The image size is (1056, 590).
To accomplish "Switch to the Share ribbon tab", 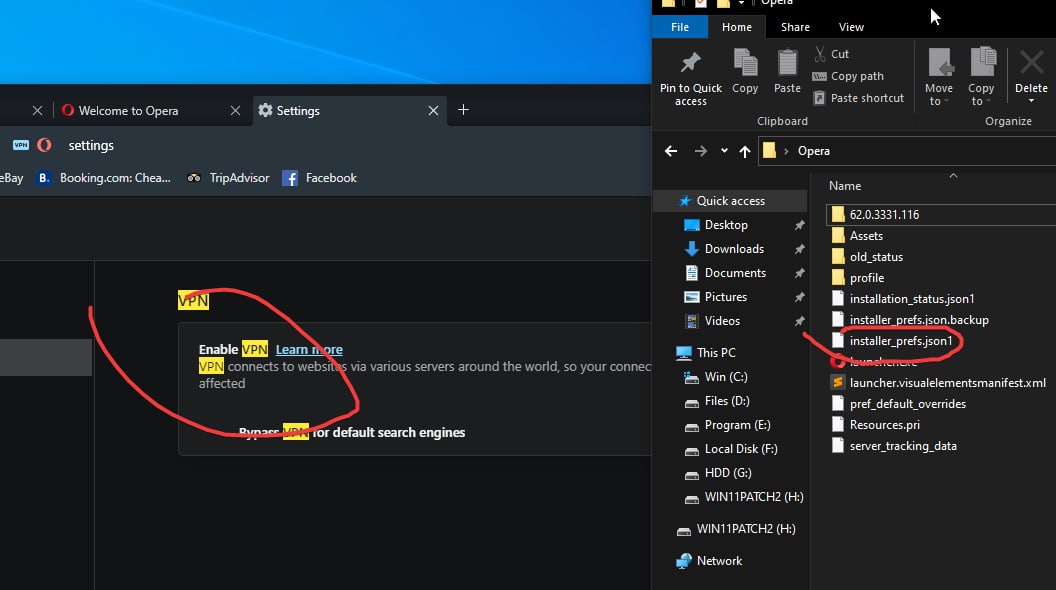I will [x=795, y=27].
